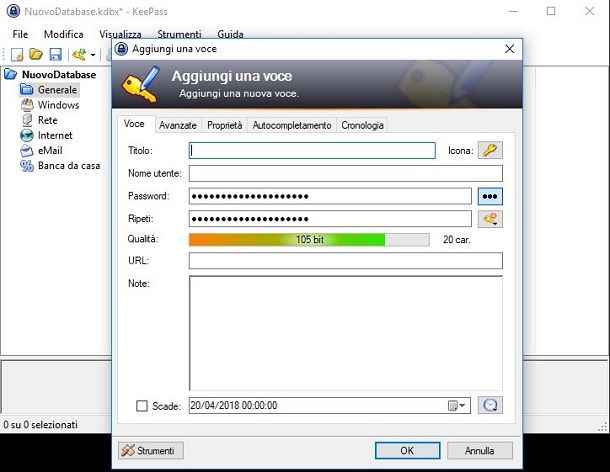Click the expiry presets clock button
Image resolution: width=610 pixels, height=472 pixels.
pyautogui.click(x=490, y=405)
